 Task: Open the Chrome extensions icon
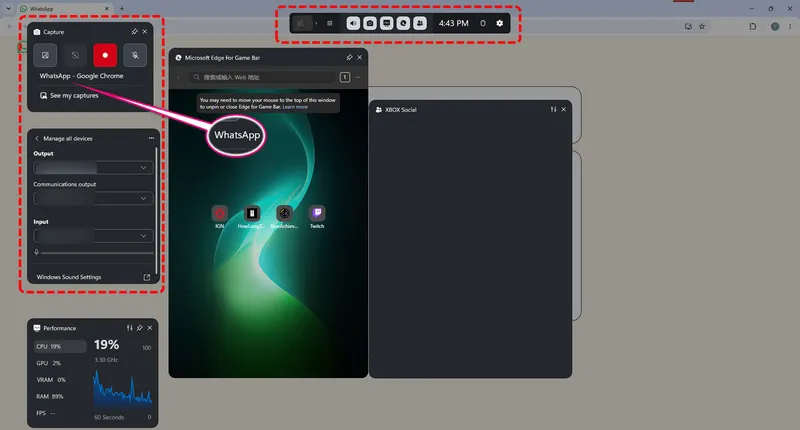click(753, 27)
